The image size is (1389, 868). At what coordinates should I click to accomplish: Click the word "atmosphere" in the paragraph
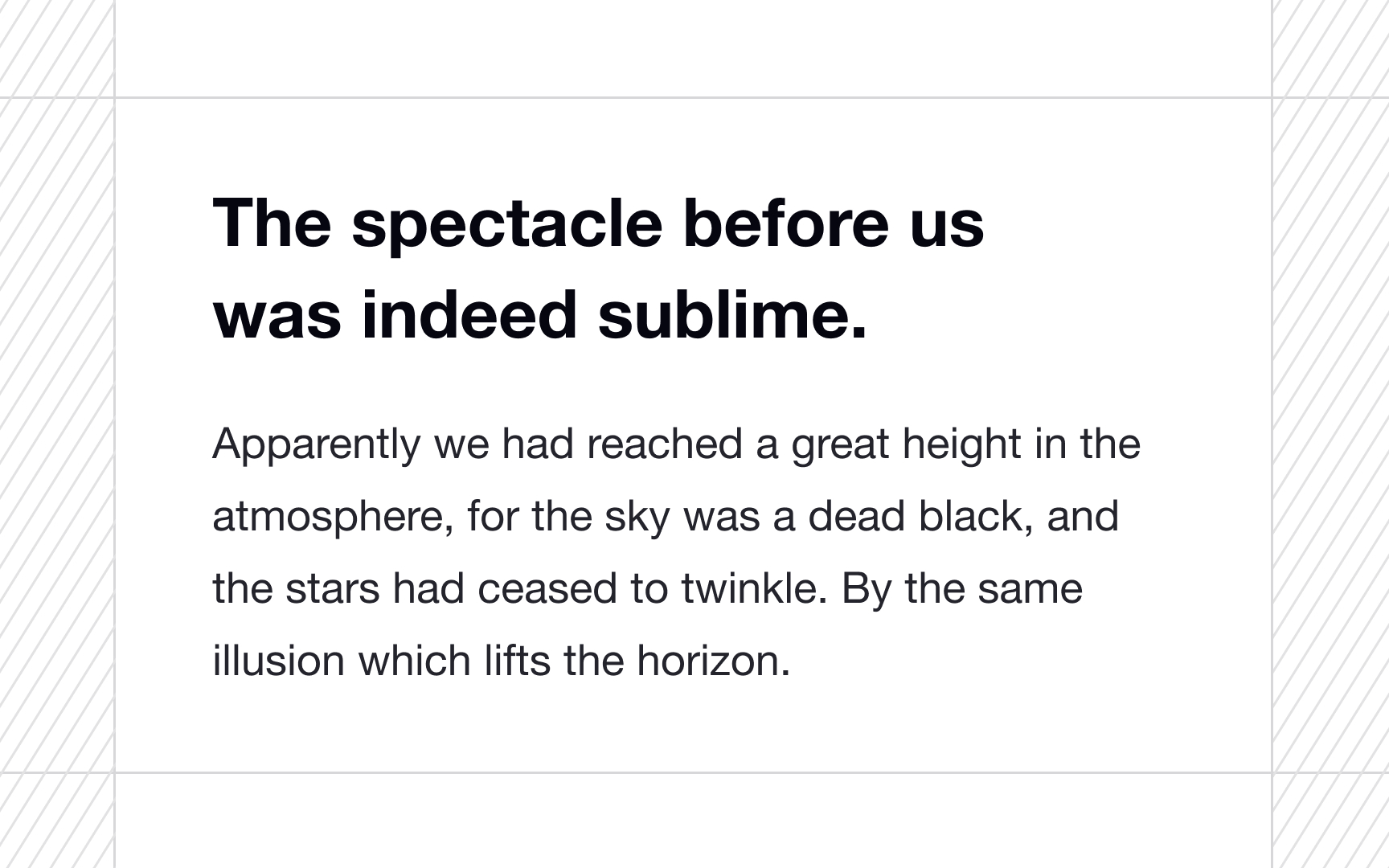tap(328, 517)
